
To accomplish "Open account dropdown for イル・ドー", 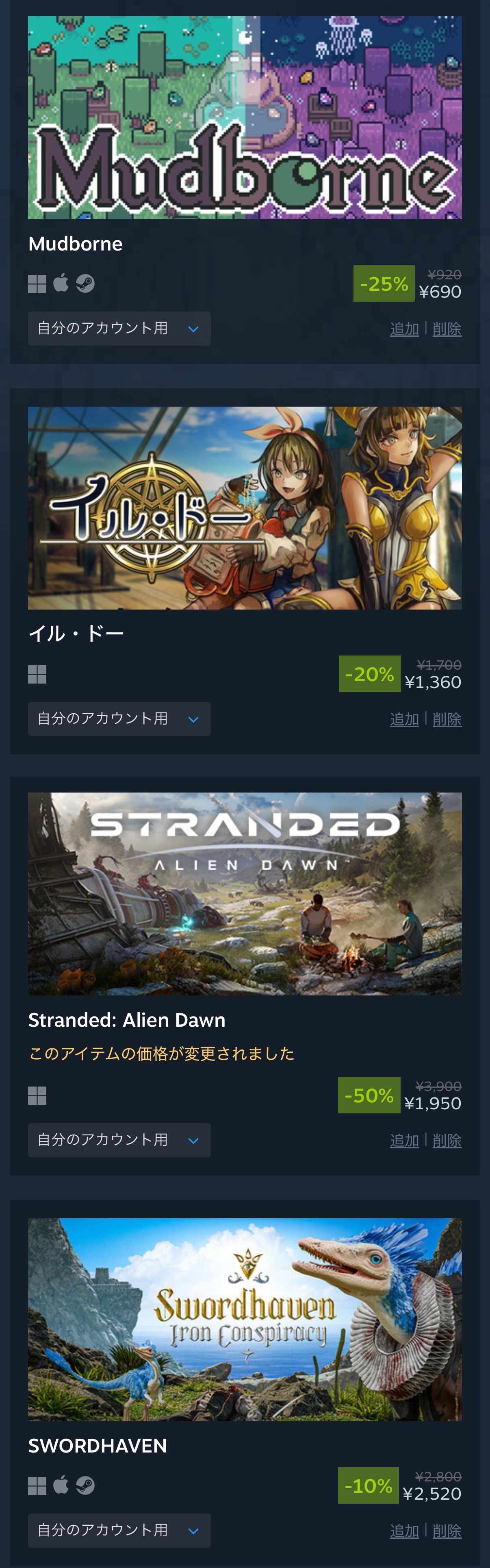I will tap(119, 719).
